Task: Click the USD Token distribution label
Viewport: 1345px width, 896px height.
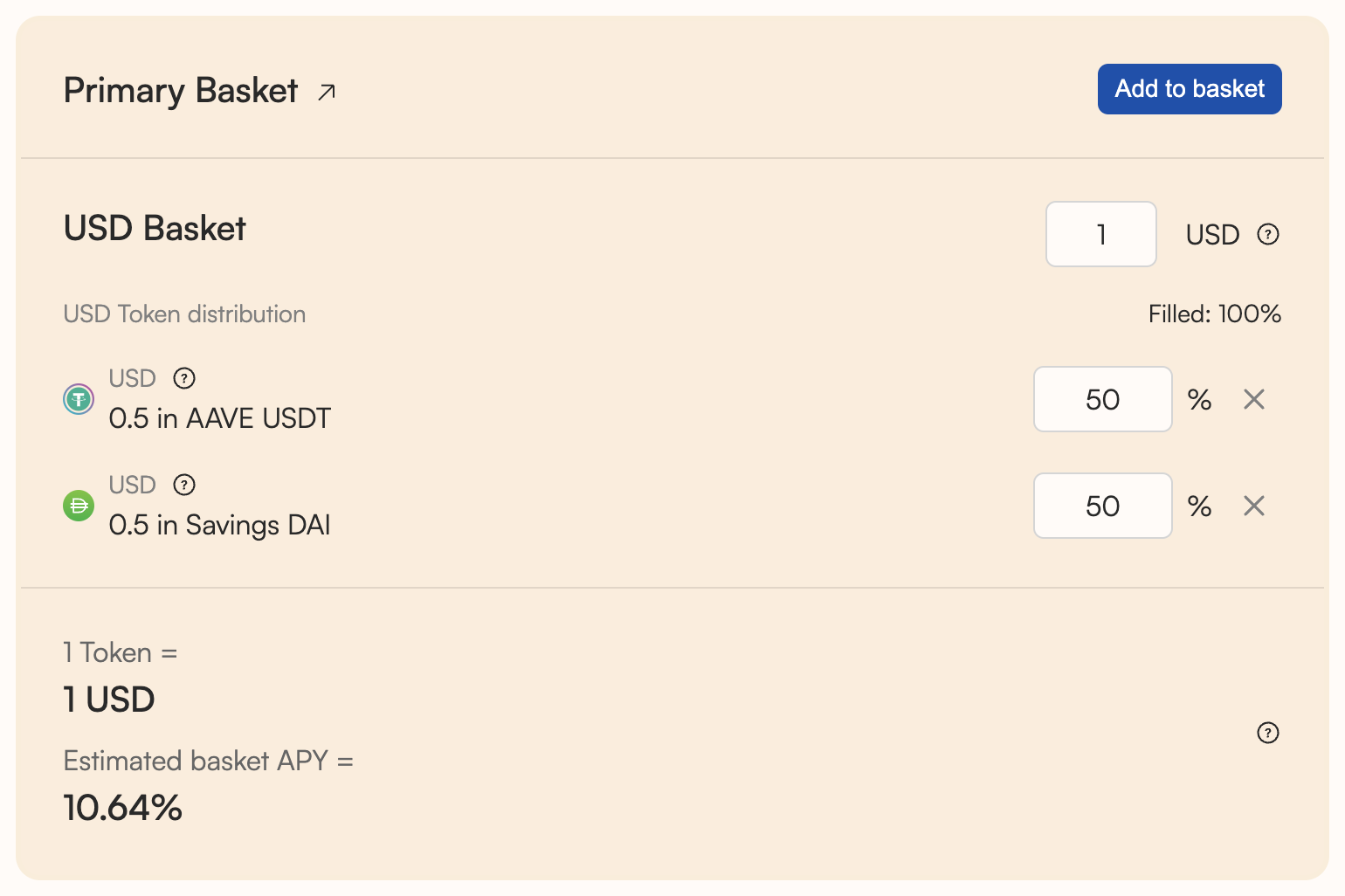Action: tap(184, 314)
